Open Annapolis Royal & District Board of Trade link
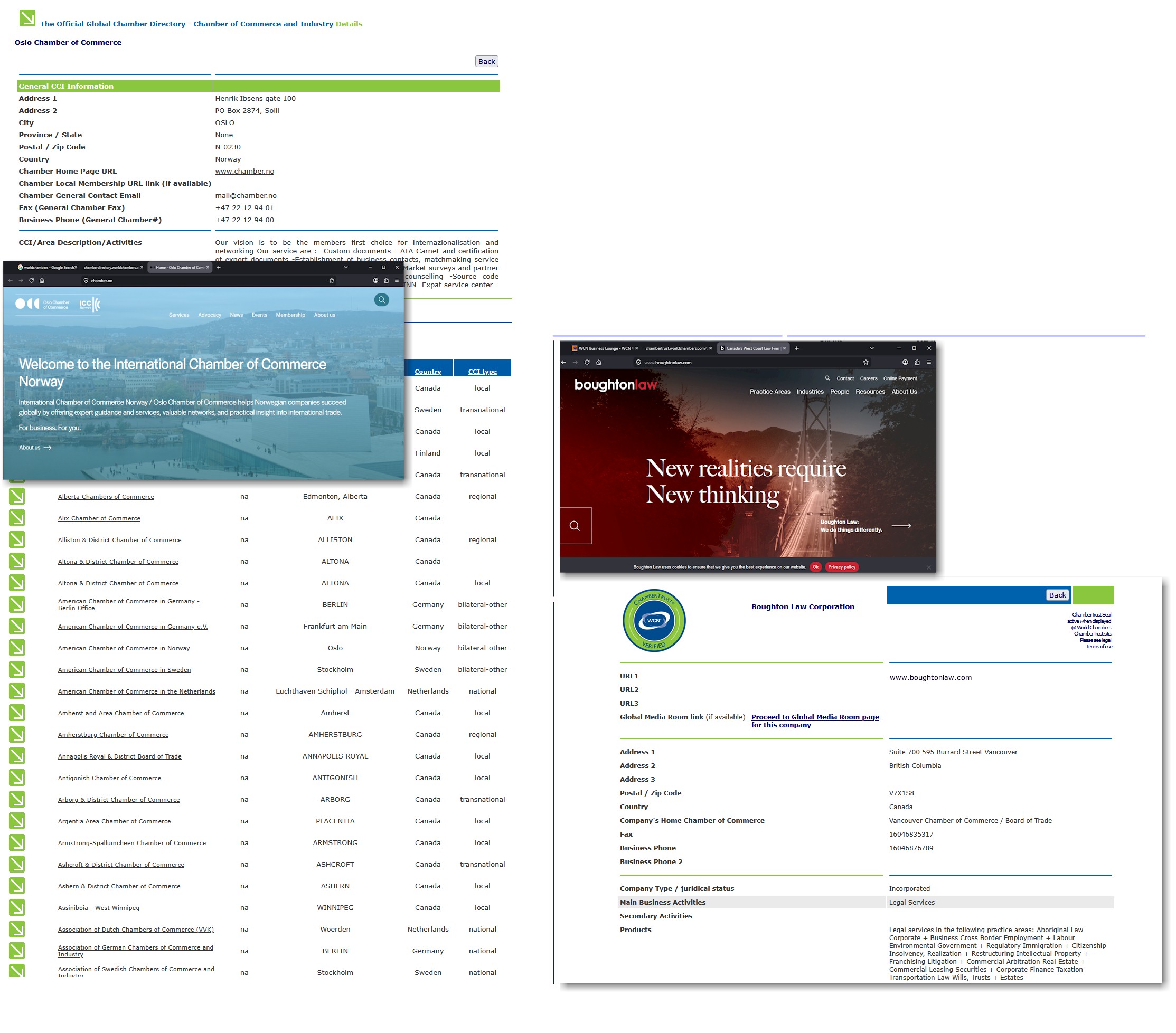This screenshot has height=1033, width=1176. (x=120, y=756)
